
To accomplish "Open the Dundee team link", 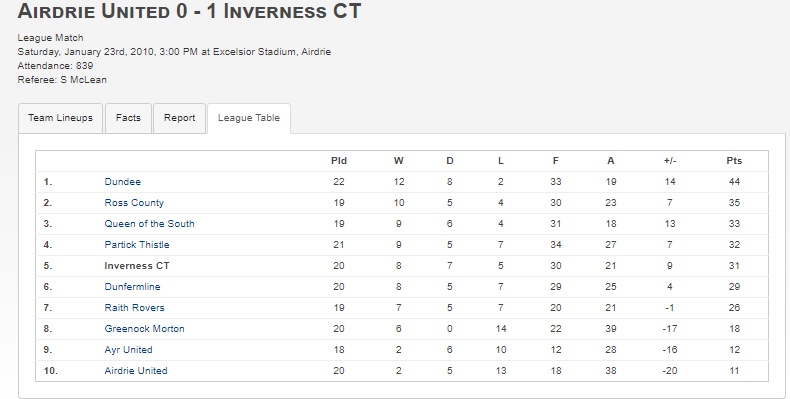I will click(x=122, y=182).
